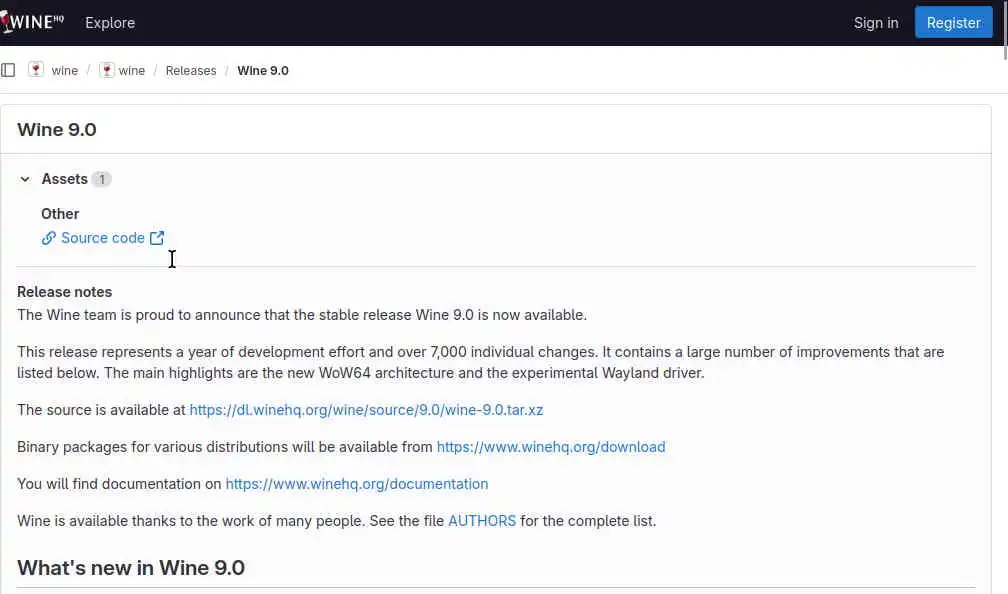
Task: Click the second wine project avatar icon
Action: click(x=107, y=70)
